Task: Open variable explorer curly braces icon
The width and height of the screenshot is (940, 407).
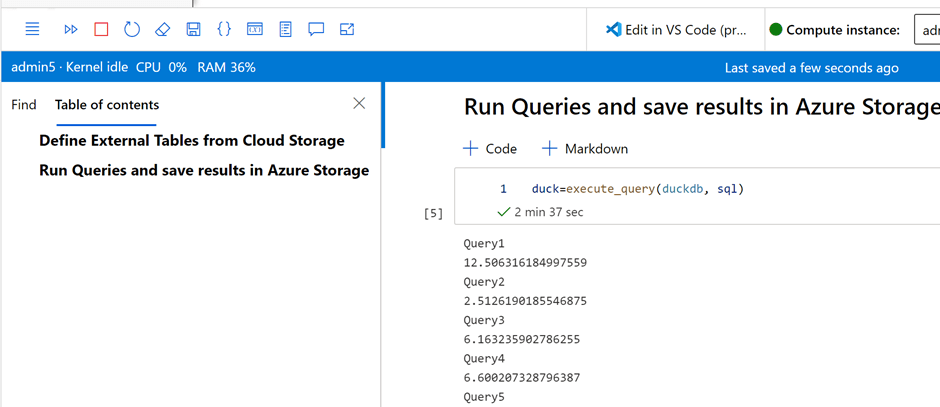Action: click(x=224, y=30)
